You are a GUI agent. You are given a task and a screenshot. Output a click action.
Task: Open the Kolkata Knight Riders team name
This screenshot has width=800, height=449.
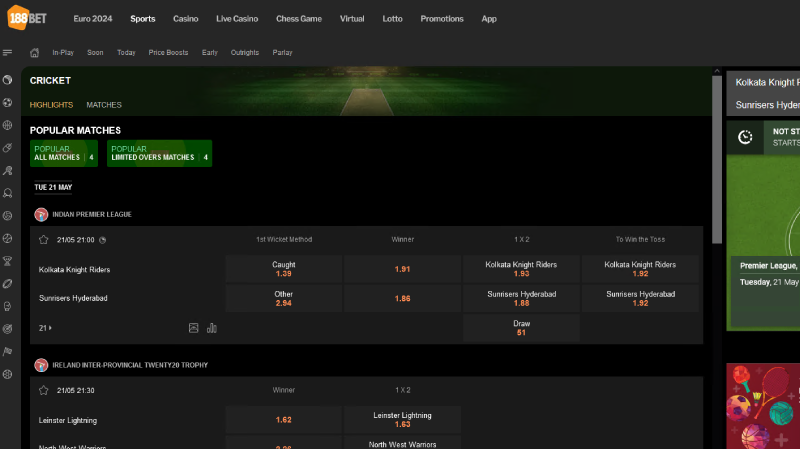coord(74,269)
